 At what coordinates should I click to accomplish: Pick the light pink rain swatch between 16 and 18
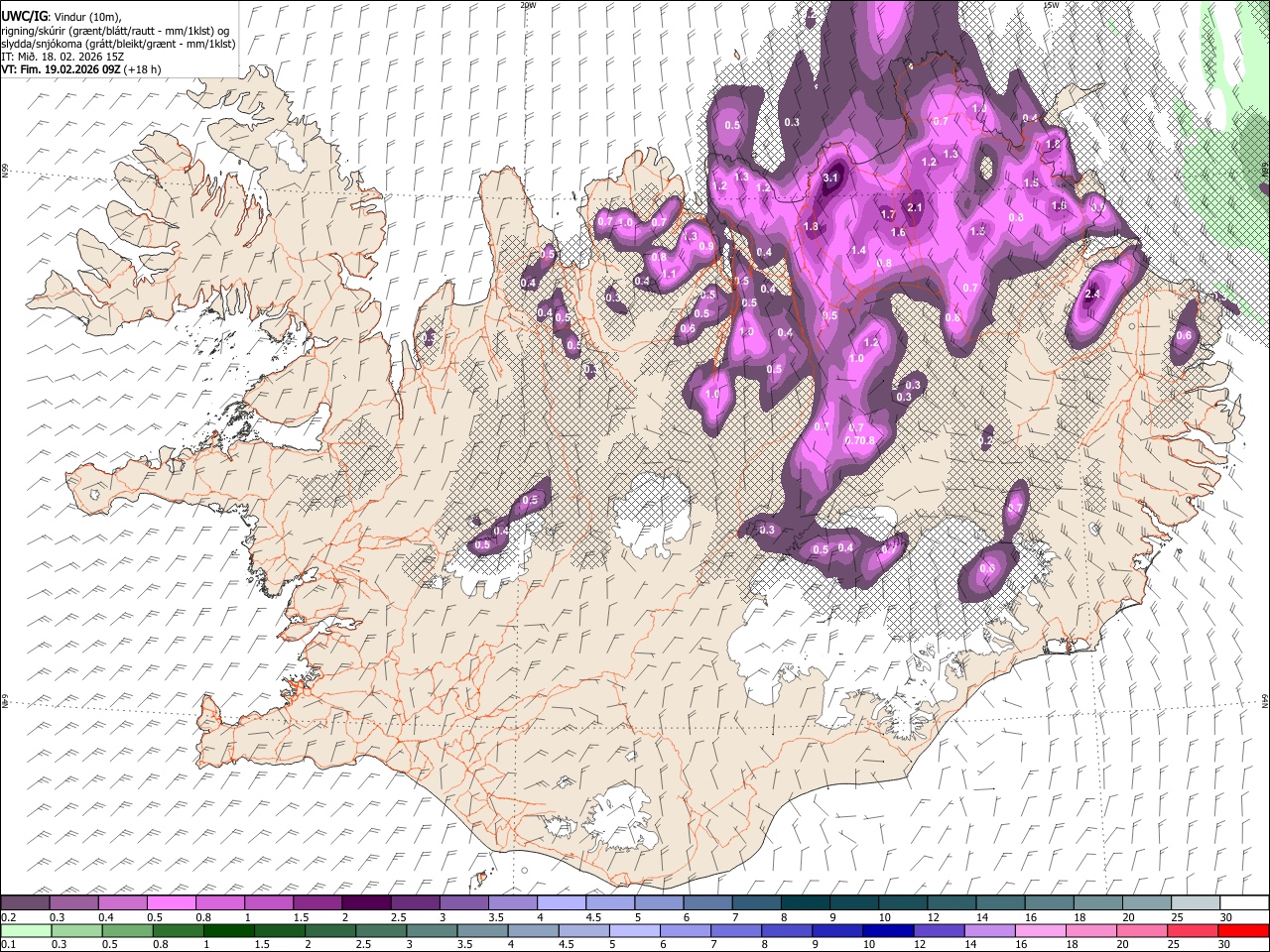tap(1039, 930)
